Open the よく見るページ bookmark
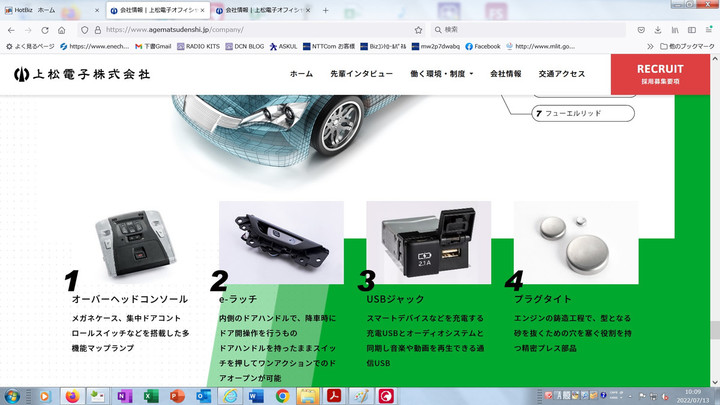720x405 pixels. point(30,46)
